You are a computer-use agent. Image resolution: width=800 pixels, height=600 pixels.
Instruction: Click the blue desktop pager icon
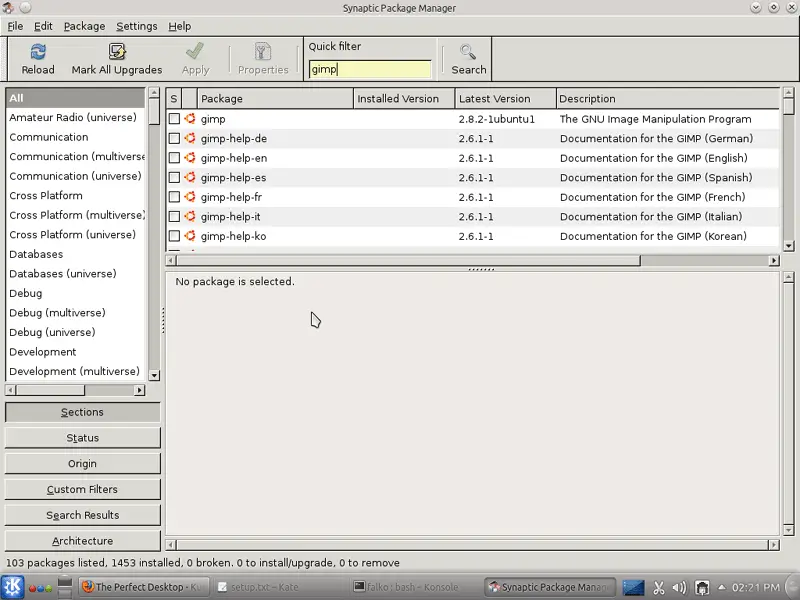pos(633,587)
